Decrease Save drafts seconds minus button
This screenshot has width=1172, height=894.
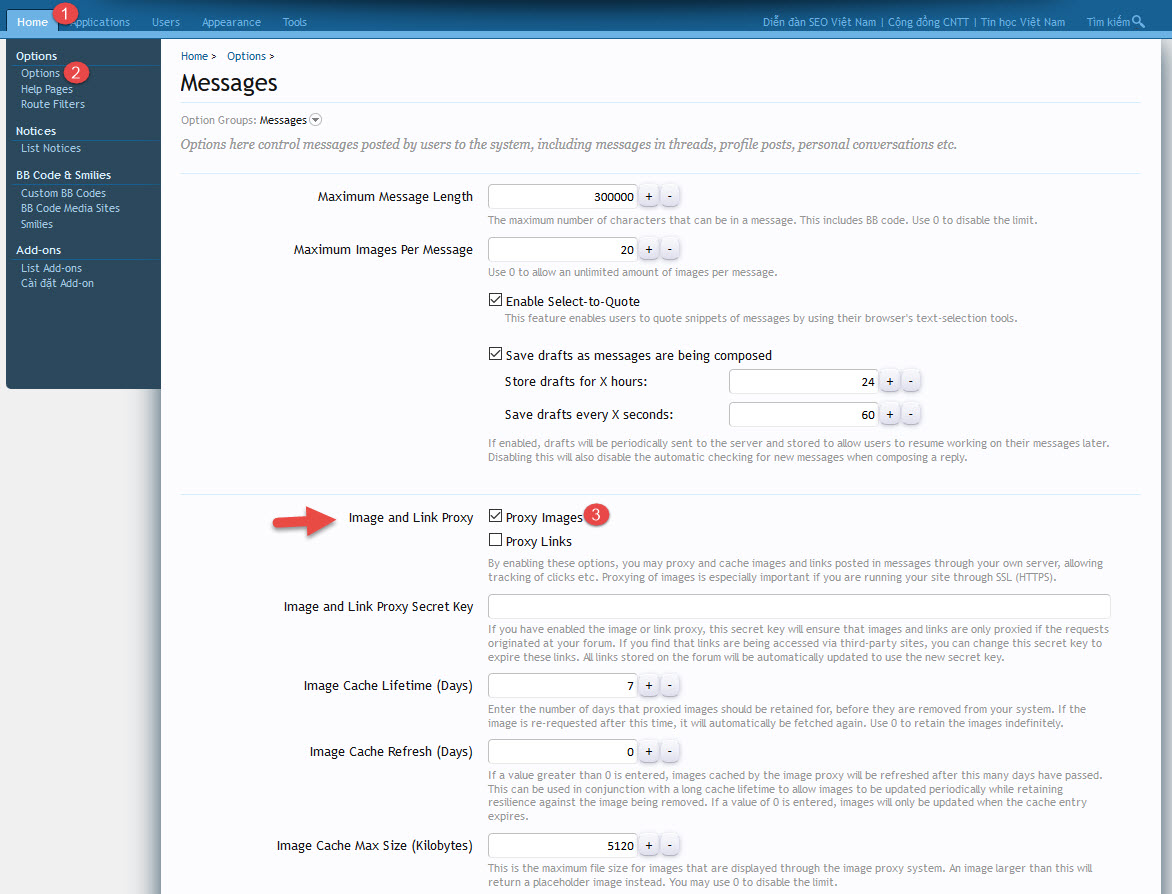[x=911, y=414]
